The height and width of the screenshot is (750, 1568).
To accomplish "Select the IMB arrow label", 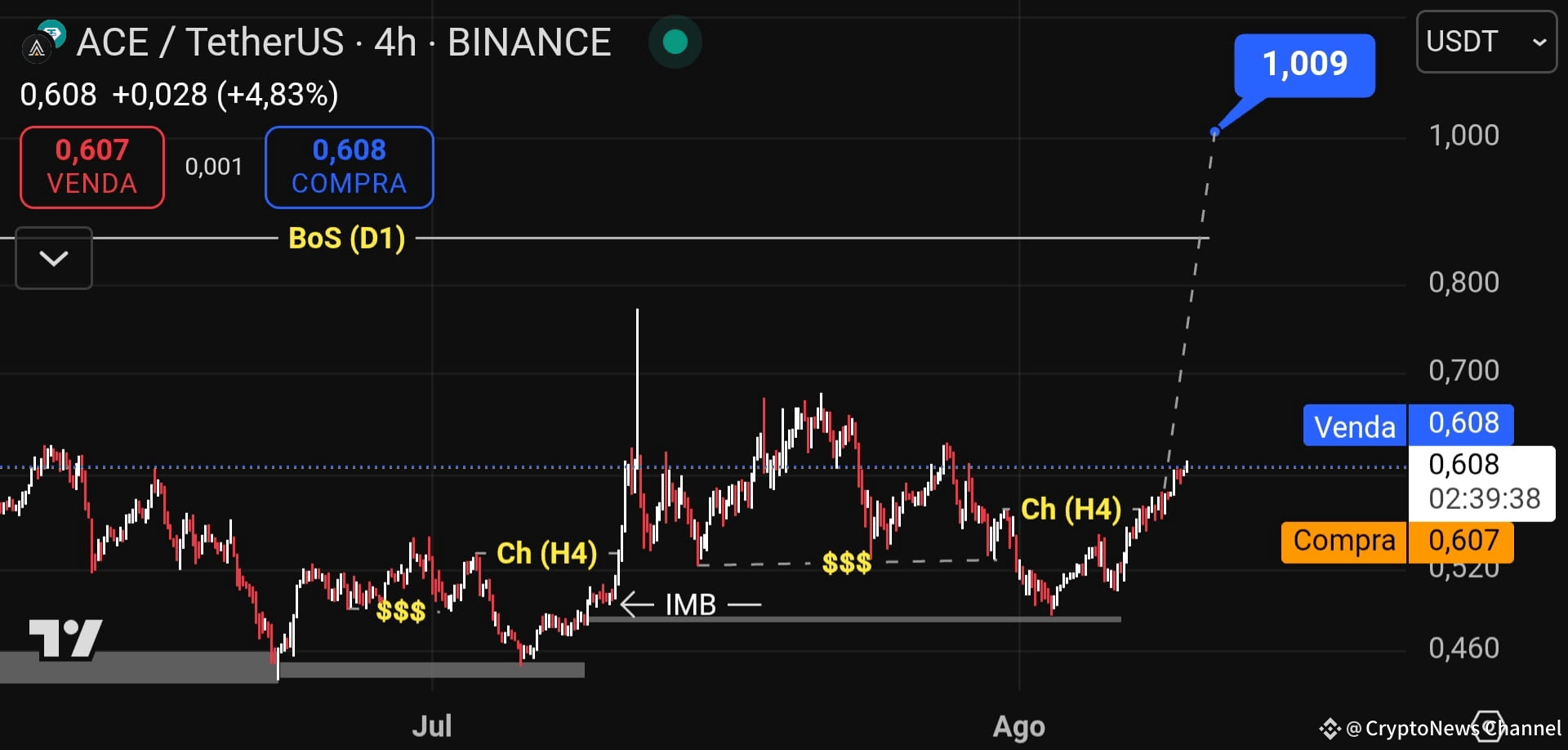I will 690,605.
